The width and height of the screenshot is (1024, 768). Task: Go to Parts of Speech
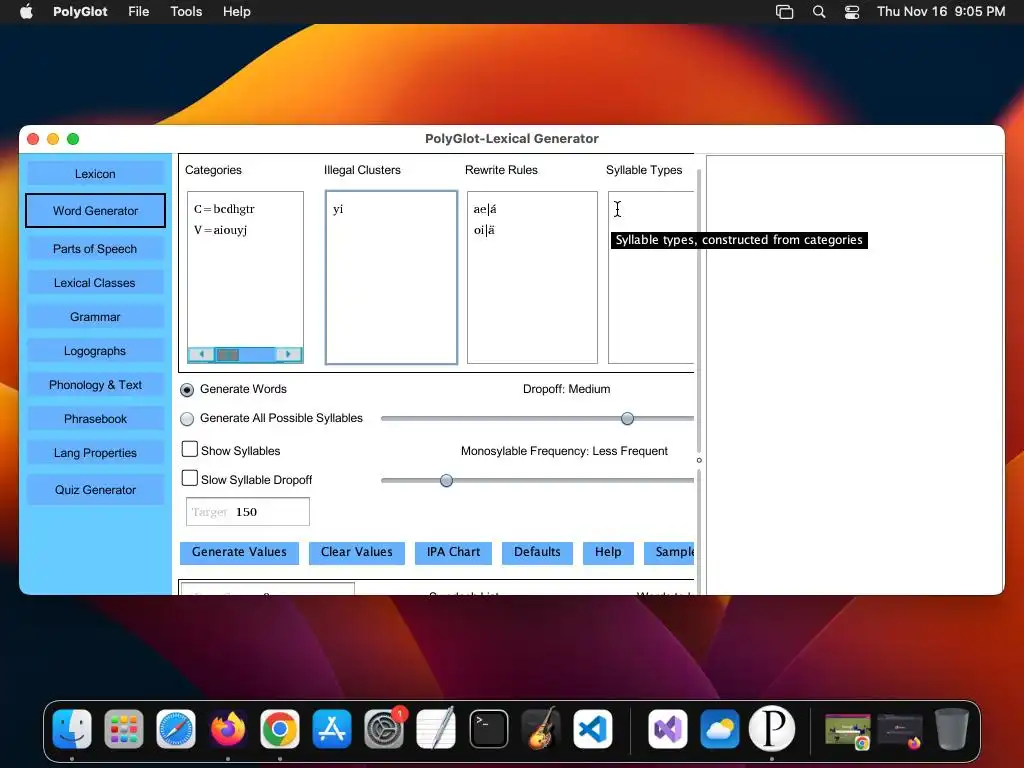tap(95, 249)
